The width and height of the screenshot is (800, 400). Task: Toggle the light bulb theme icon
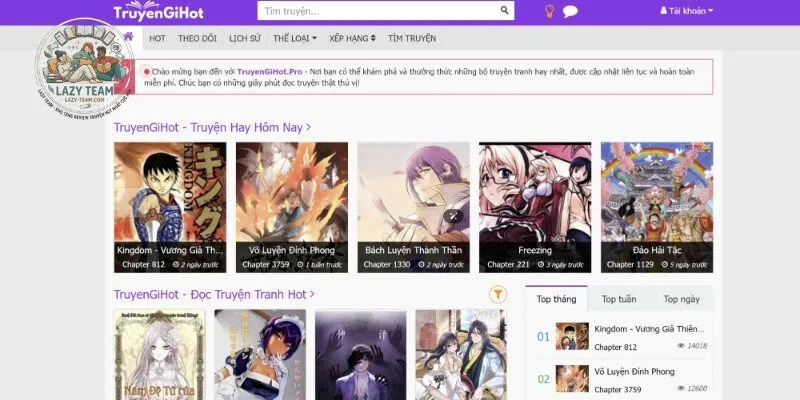click(x=549, y=11)
